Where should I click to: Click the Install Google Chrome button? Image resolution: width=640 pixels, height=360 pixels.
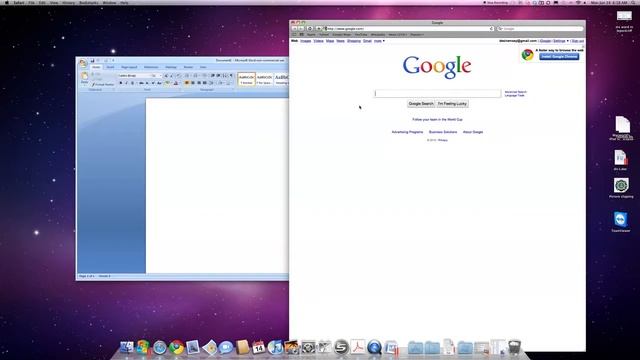tap(559, 56)
